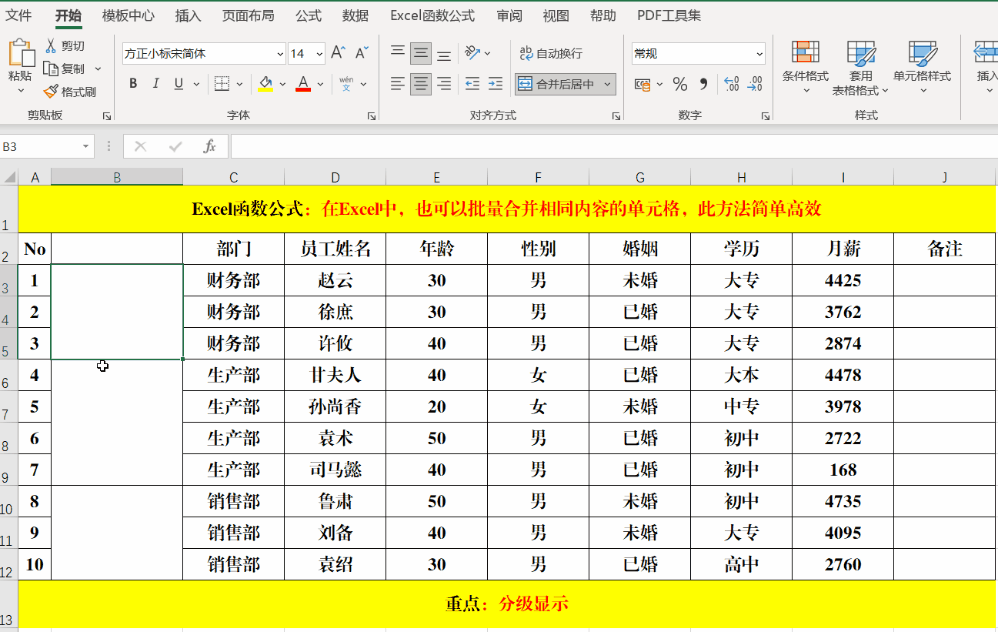Viewport: 998px width, 632px height.
Task: Open Cell Styles (单元格样式)
Action: coord(922,66)
